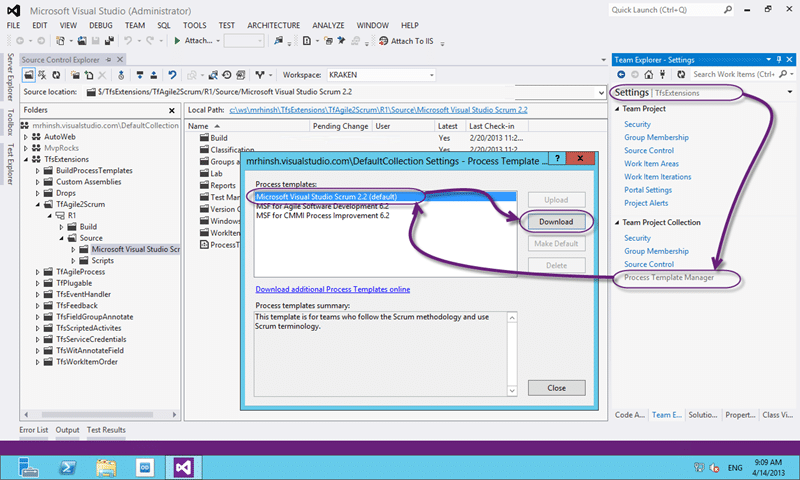Collapse the TfAgile2Scrum folder node
This screenshot has height=480, width=800.
(x=37, y=205)
